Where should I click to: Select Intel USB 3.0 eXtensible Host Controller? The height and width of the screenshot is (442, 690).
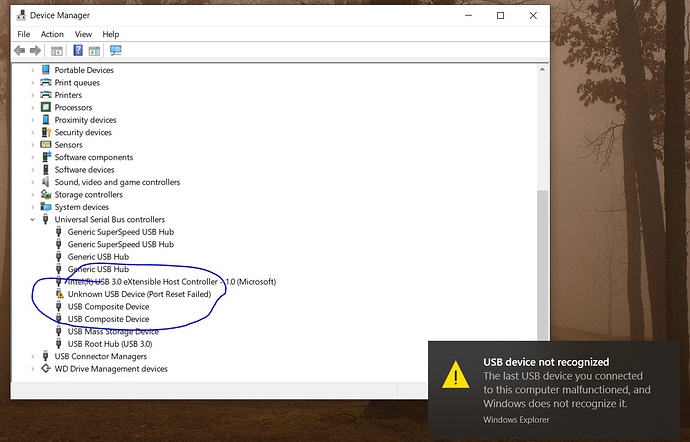point(172,282)
